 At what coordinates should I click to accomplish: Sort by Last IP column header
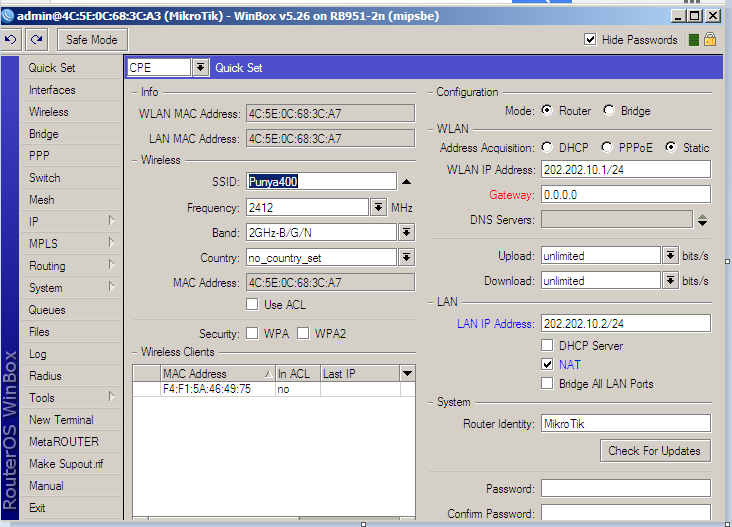(360, 373)
